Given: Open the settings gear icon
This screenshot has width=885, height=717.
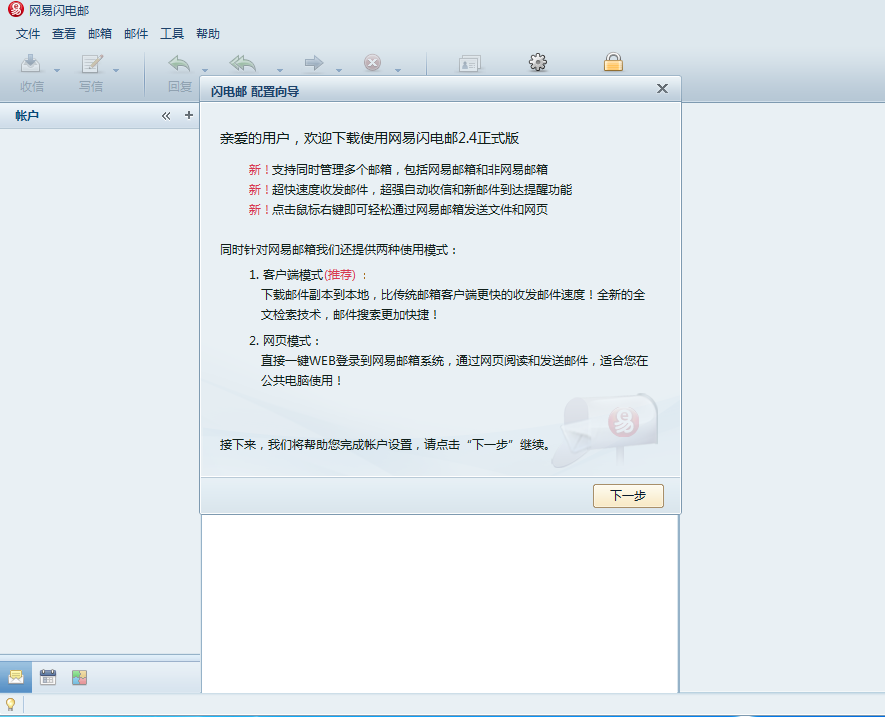Looking at the screenshot, I should [x=537, y=62].
